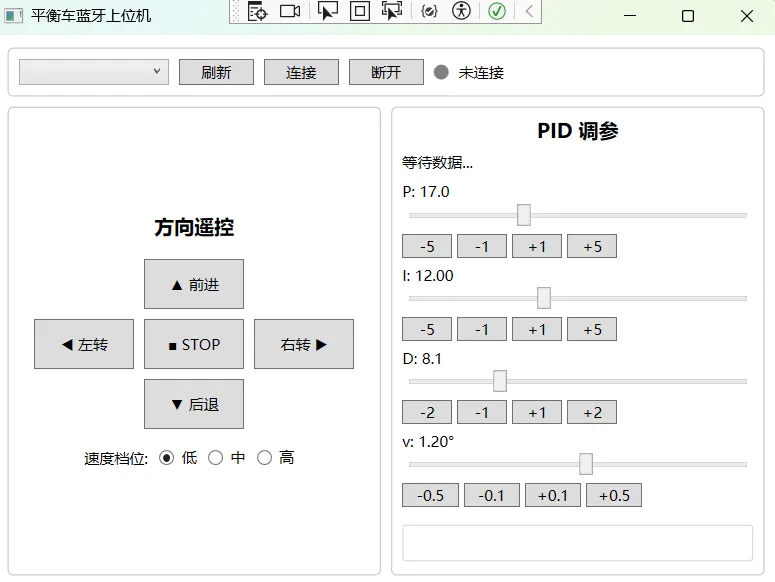Increase I by 5
Viewport: 775px width, 582px height.
pos(592,329)
